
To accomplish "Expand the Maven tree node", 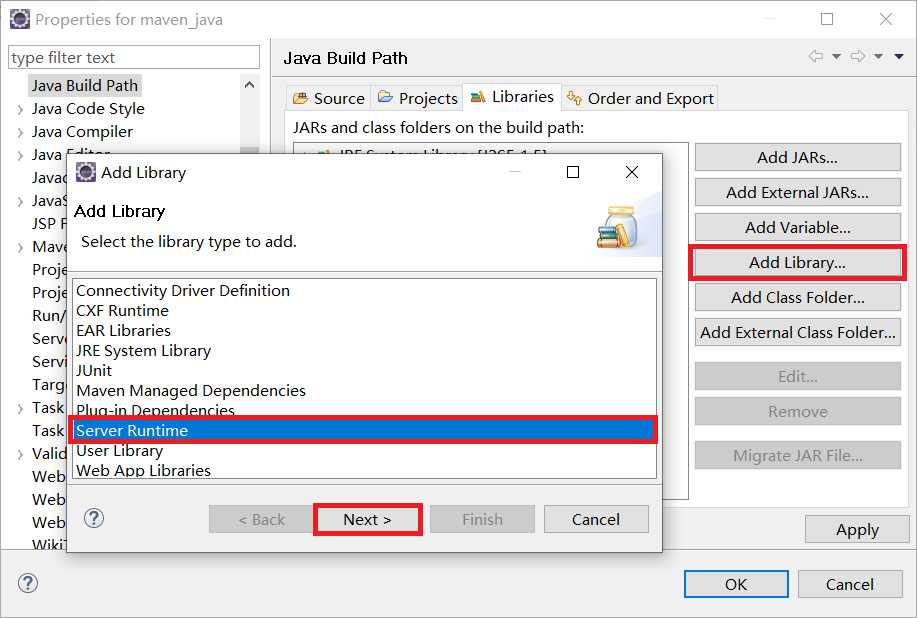I will (x=20, y=247).
